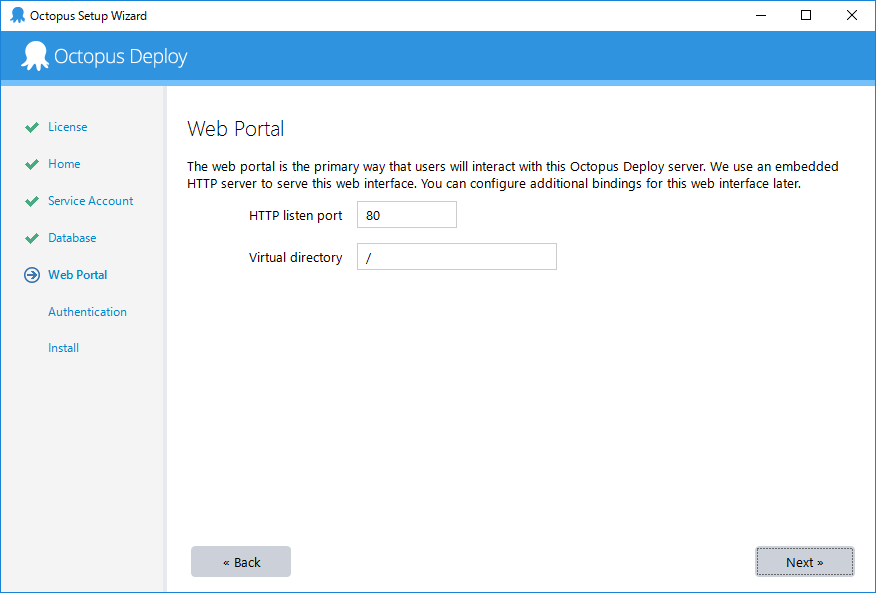Viewport: 876px width, 593px height.
Task: Click the green checkmark beside License
Action: click(32, 127)
